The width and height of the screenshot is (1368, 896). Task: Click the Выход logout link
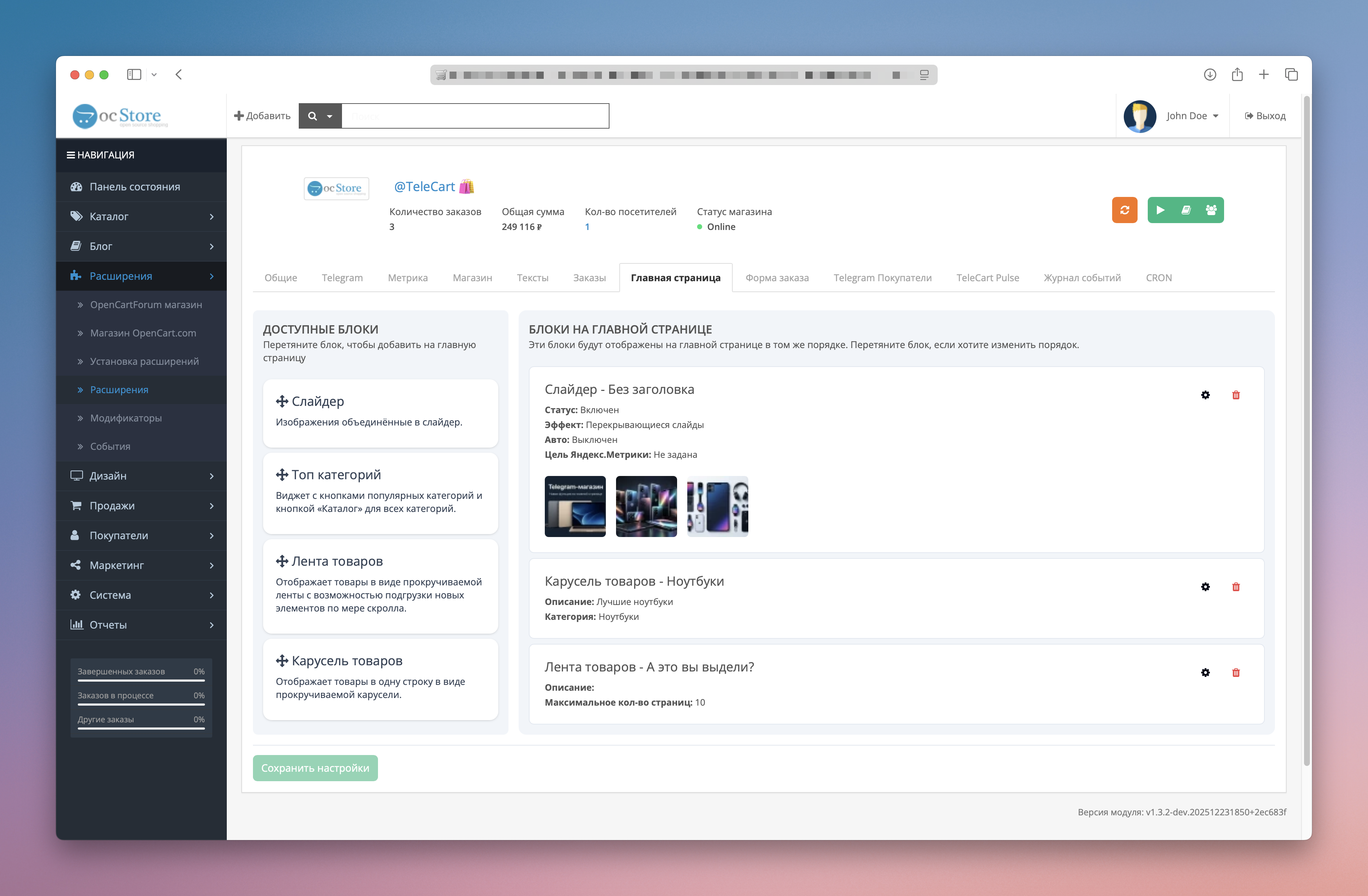point(1264,116)
